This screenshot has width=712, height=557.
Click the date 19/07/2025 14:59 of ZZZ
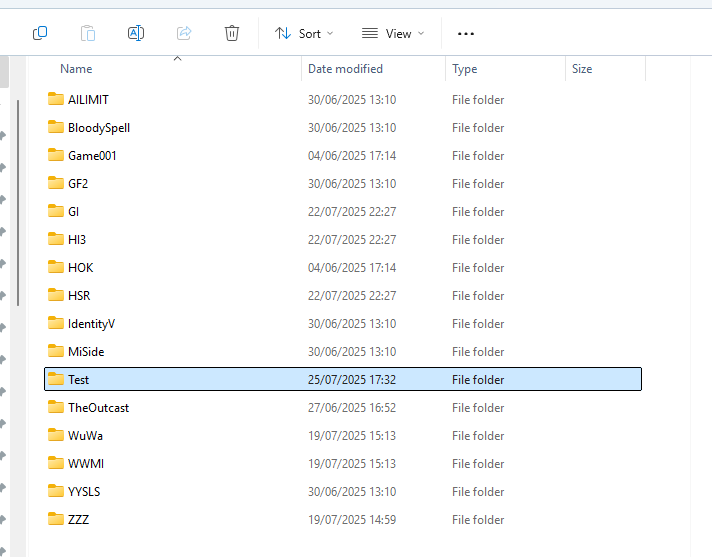point(352,519)
